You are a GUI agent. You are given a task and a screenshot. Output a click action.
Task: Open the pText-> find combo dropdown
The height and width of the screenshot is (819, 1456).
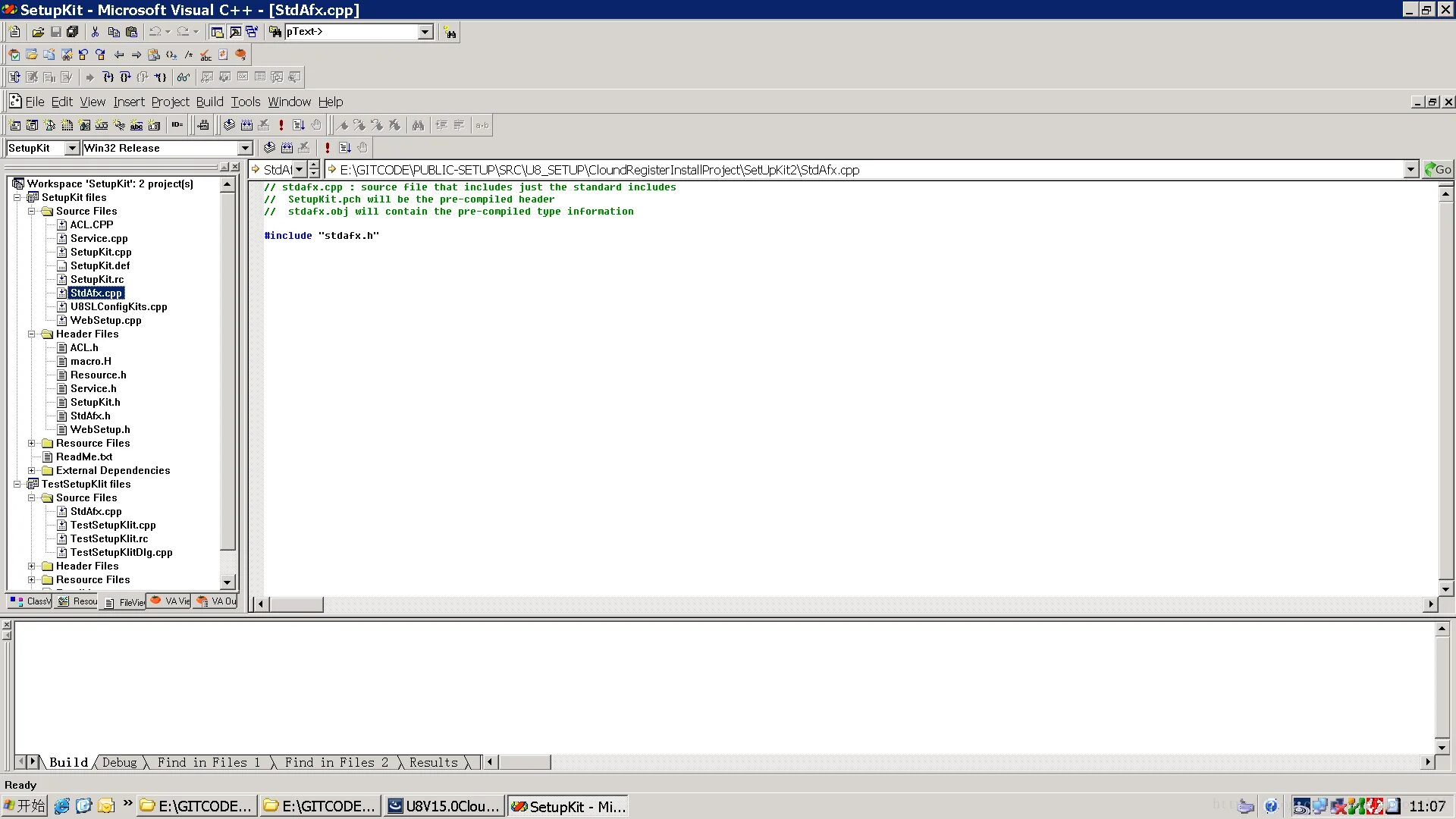pos(426,32)
